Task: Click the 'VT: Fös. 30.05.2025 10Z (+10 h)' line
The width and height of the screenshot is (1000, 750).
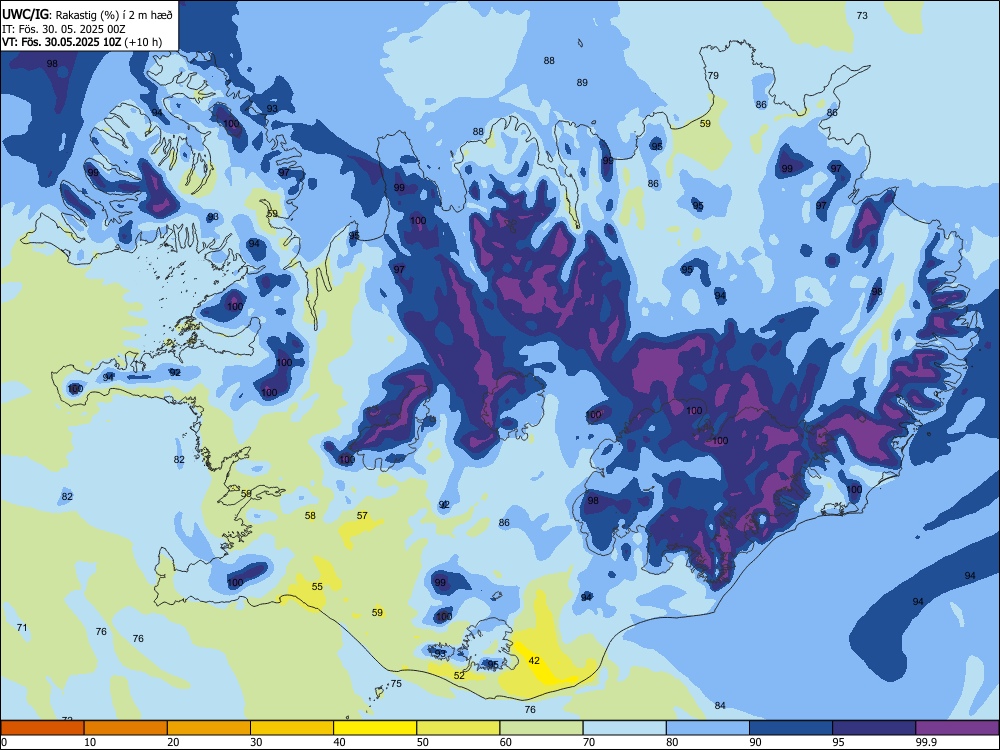Action: tap(82, 42)
